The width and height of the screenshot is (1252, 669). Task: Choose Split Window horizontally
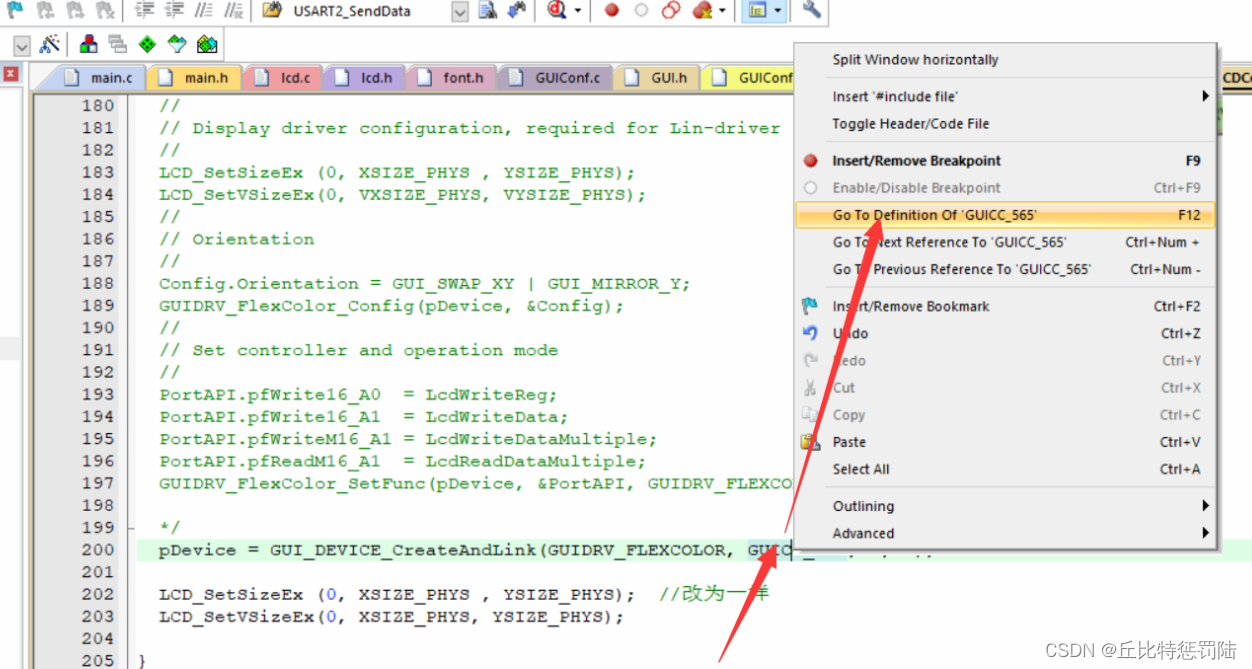[x=1005, y=60]
